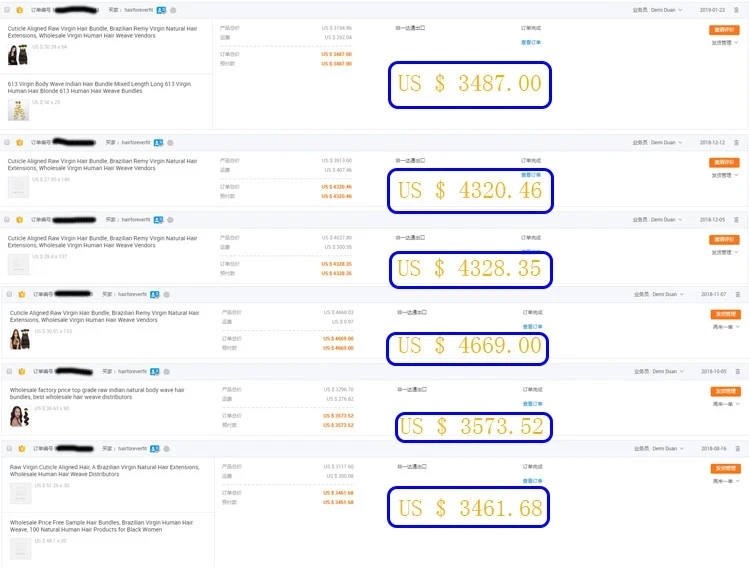Click the trash icon for the 2018-12-12 order
The height and width of the screenshot is (576, 749).
click(x=736, y=143)
